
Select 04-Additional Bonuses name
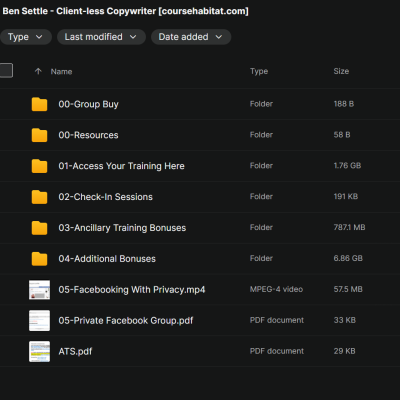(107, 259)
